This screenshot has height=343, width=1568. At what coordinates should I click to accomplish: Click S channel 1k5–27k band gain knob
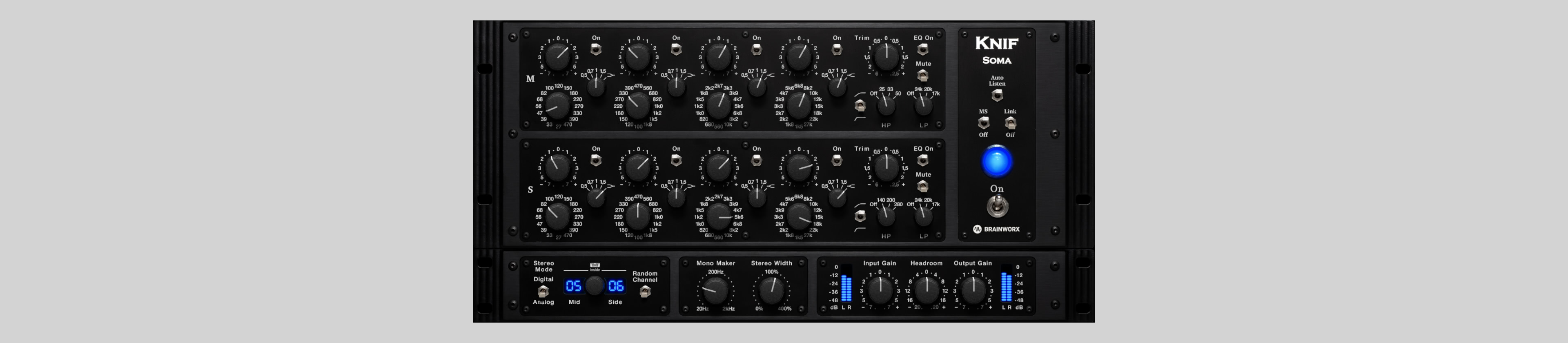click(799, 168)
